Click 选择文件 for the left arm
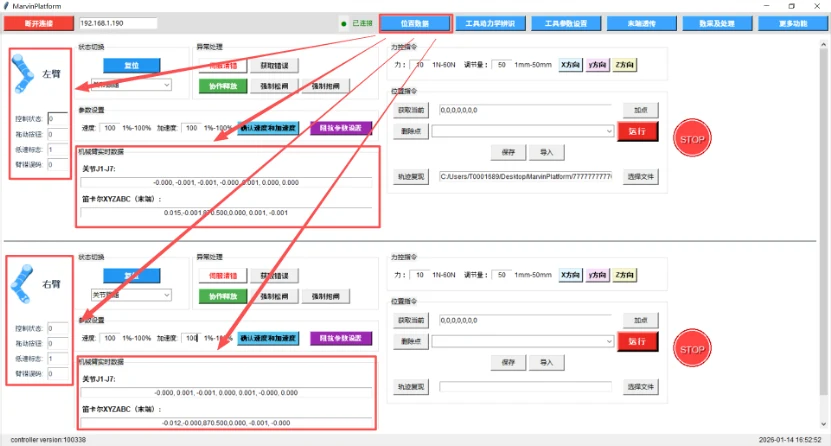The width and height of the screenshot is (831, 446). point(641,176)
